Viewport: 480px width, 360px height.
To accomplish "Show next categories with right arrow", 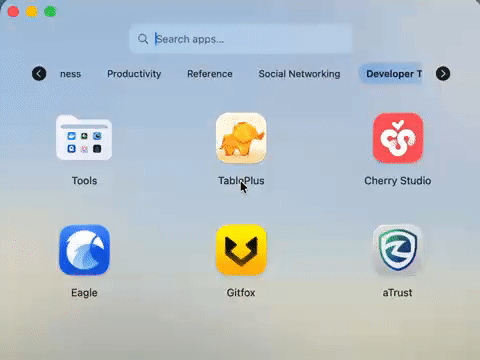I will (x=443, y=74).
